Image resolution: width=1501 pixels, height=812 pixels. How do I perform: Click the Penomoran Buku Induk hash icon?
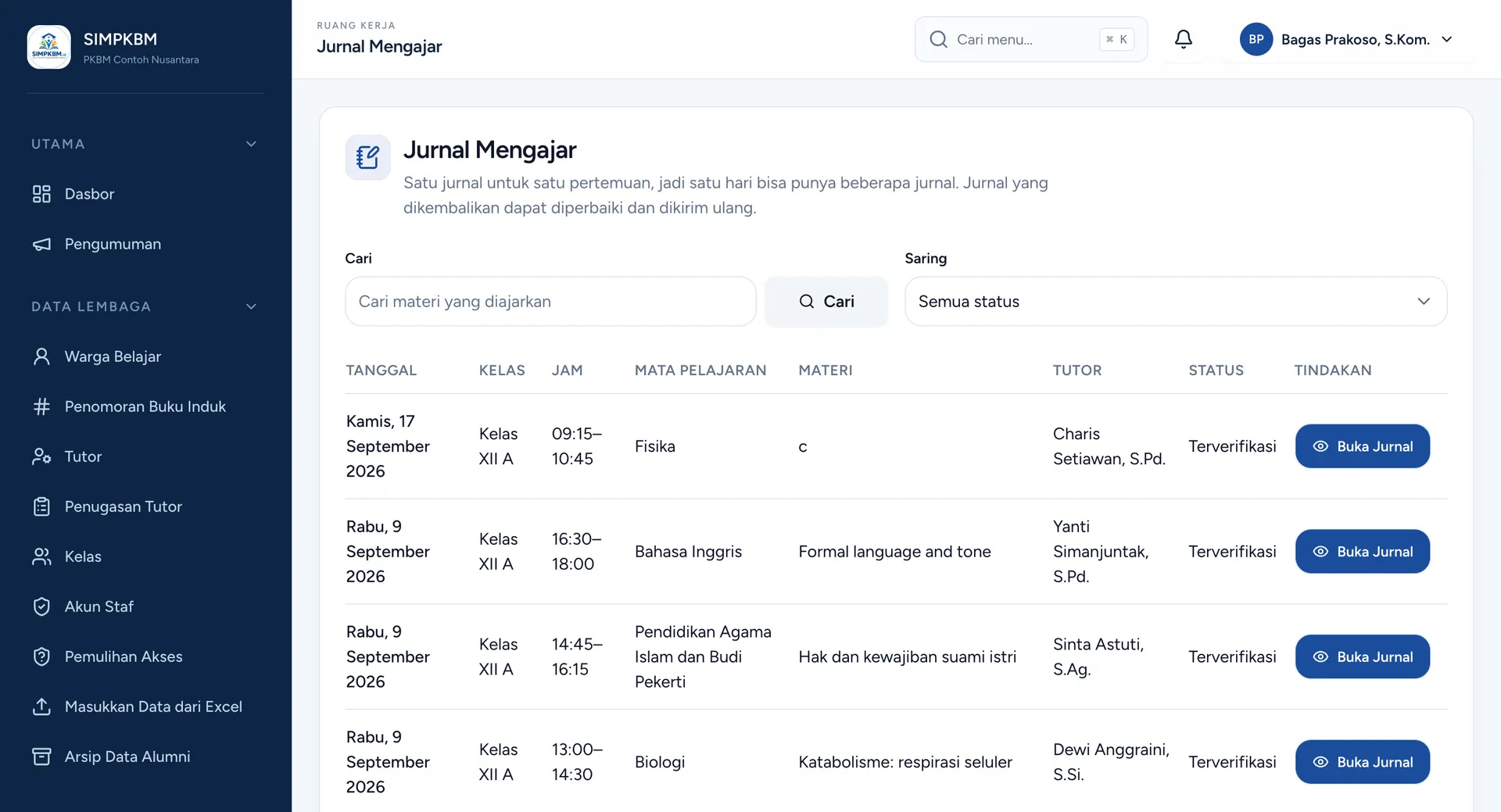click(x=41, y=406)
